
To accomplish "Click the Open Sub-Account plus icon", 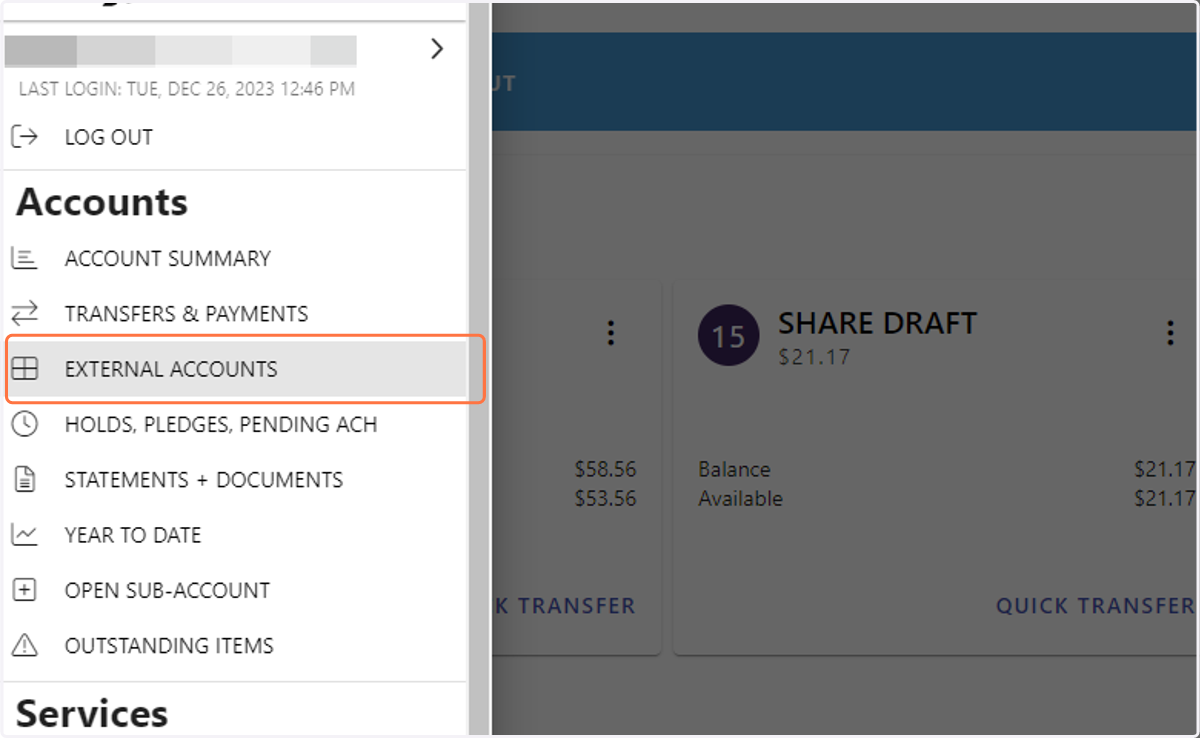I will [x=24, y=590].
